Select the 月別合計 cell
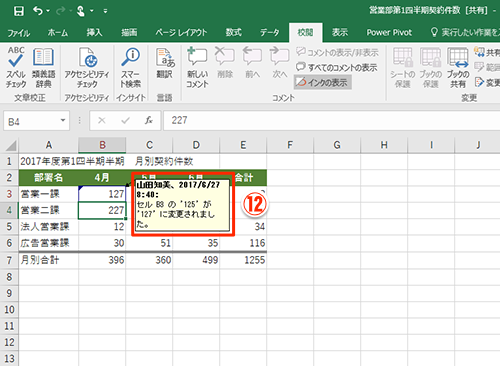 pos(49,260)
